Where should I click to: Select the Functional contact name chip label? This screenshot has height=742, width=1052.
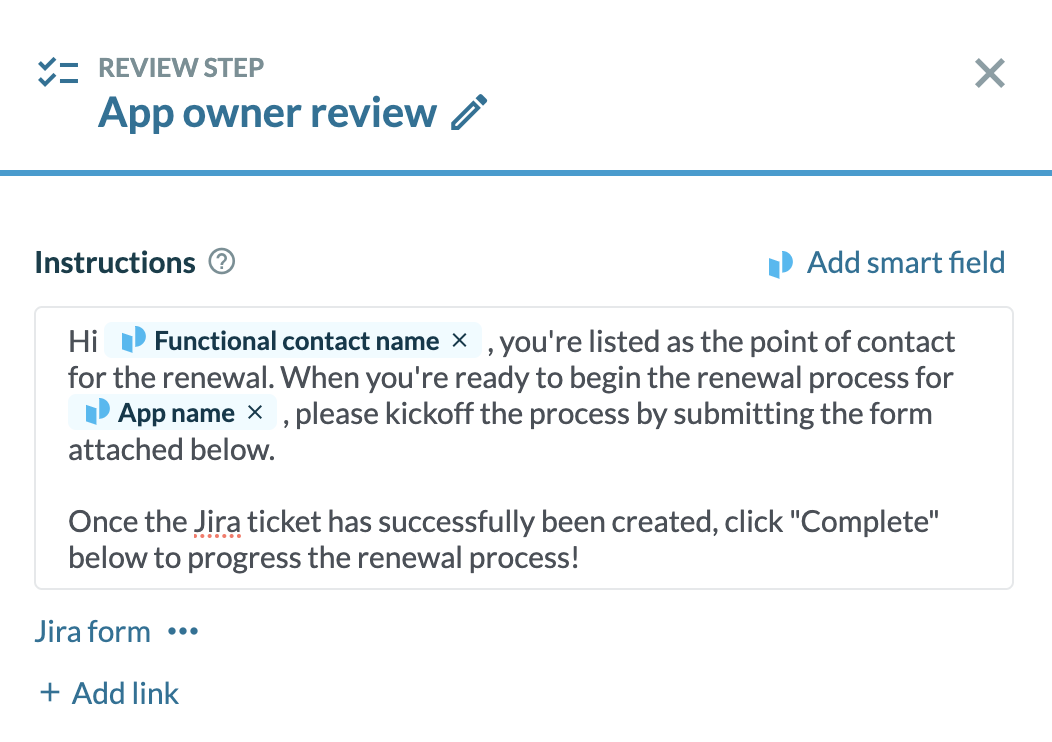(x=296, y=341)
